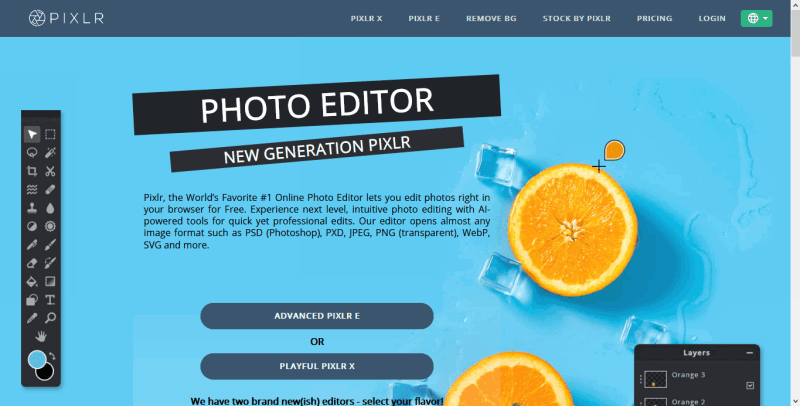This screenshot has width=800, height=406.
Task: Open PIXLR X from navigation
Action: 366,18
